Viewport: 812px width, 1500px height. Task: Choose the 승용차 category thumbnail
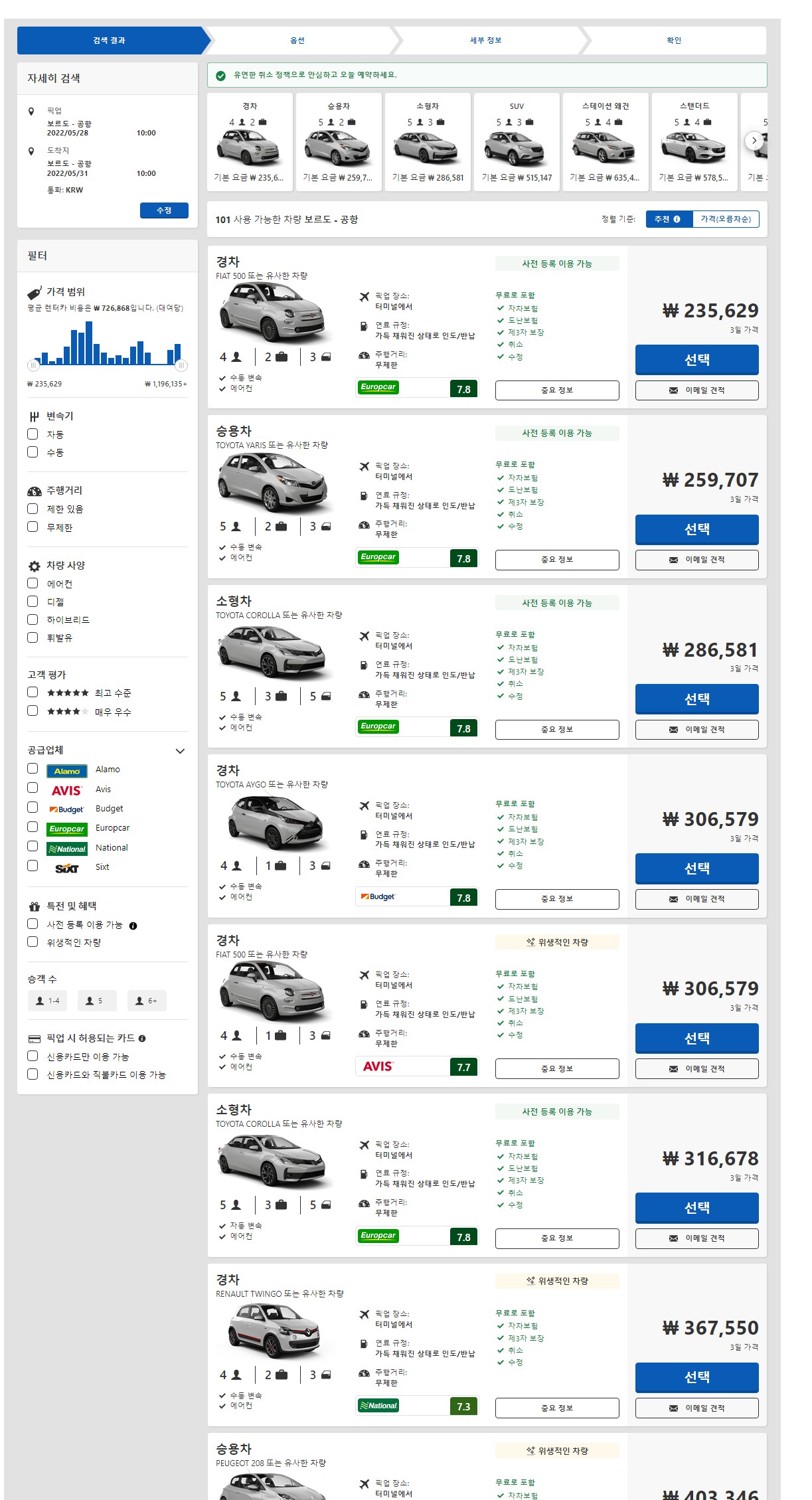pyautogui.click(x=339, y=142)
